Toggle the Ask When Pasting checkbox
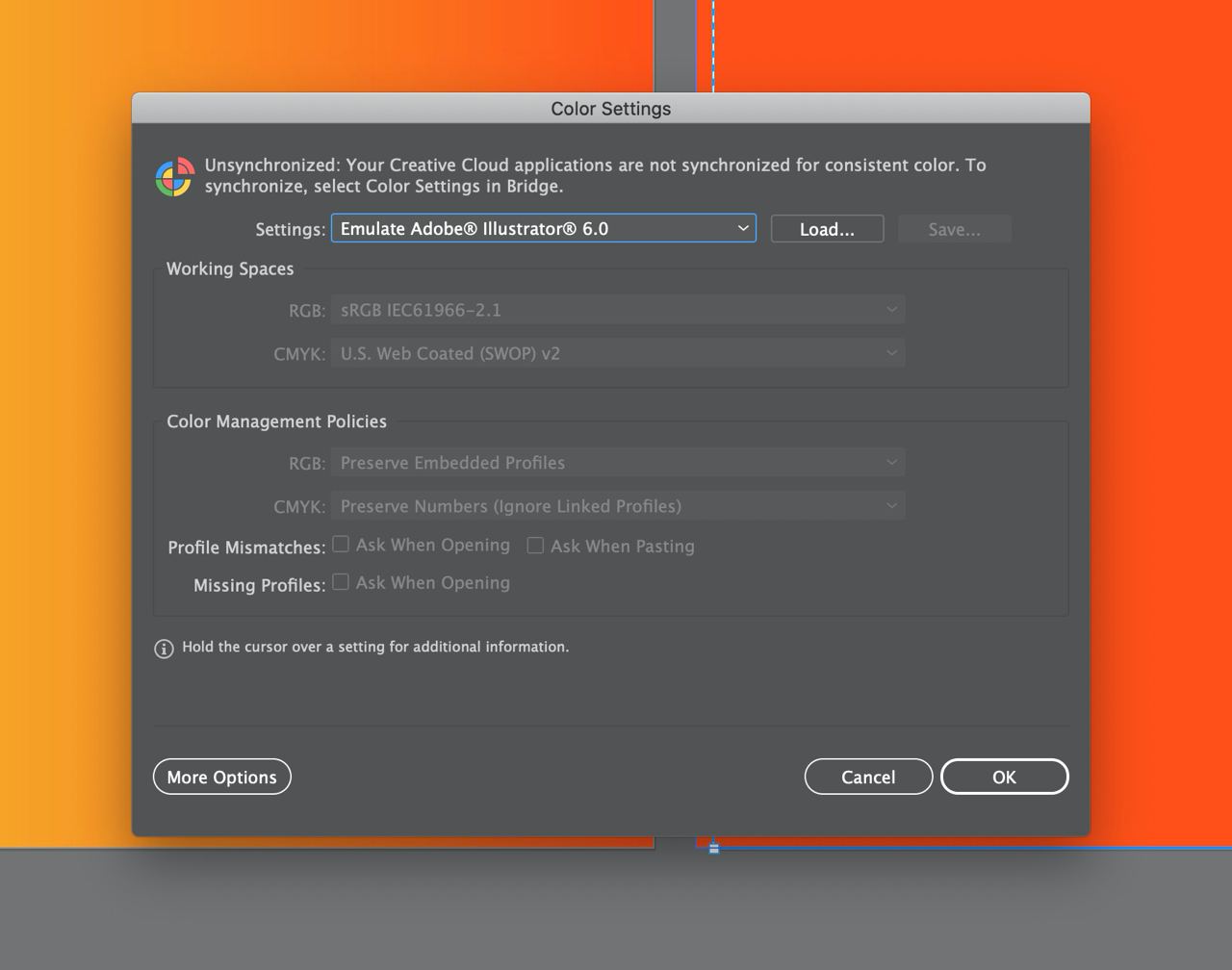The width and height of the screenshot is (1232, 970). tap(535, 546)
